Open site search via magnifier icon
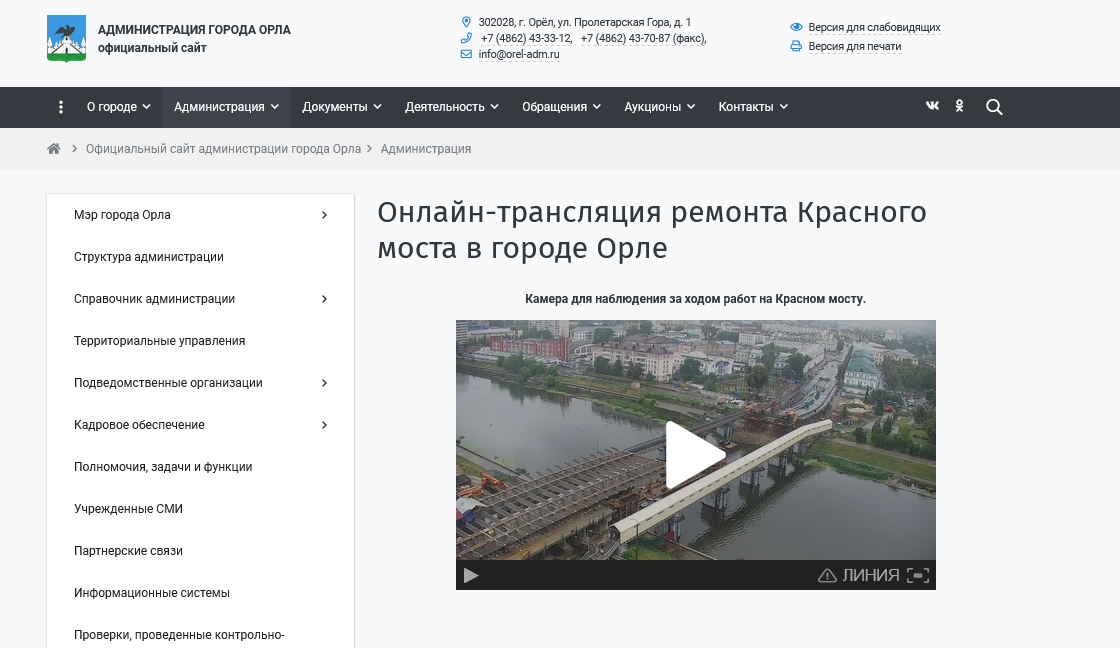Image resolution: width=1120 pixels, height=648 pixels. (994, 107)
